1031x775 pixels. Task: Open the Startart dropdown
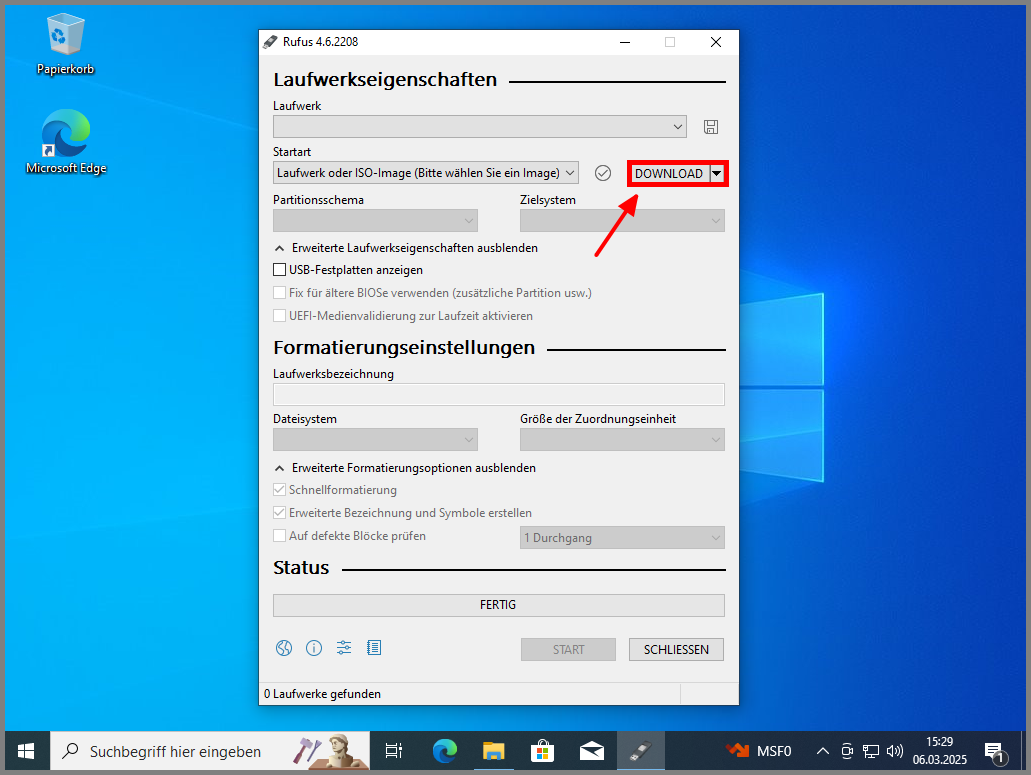[x=426, y=173]
